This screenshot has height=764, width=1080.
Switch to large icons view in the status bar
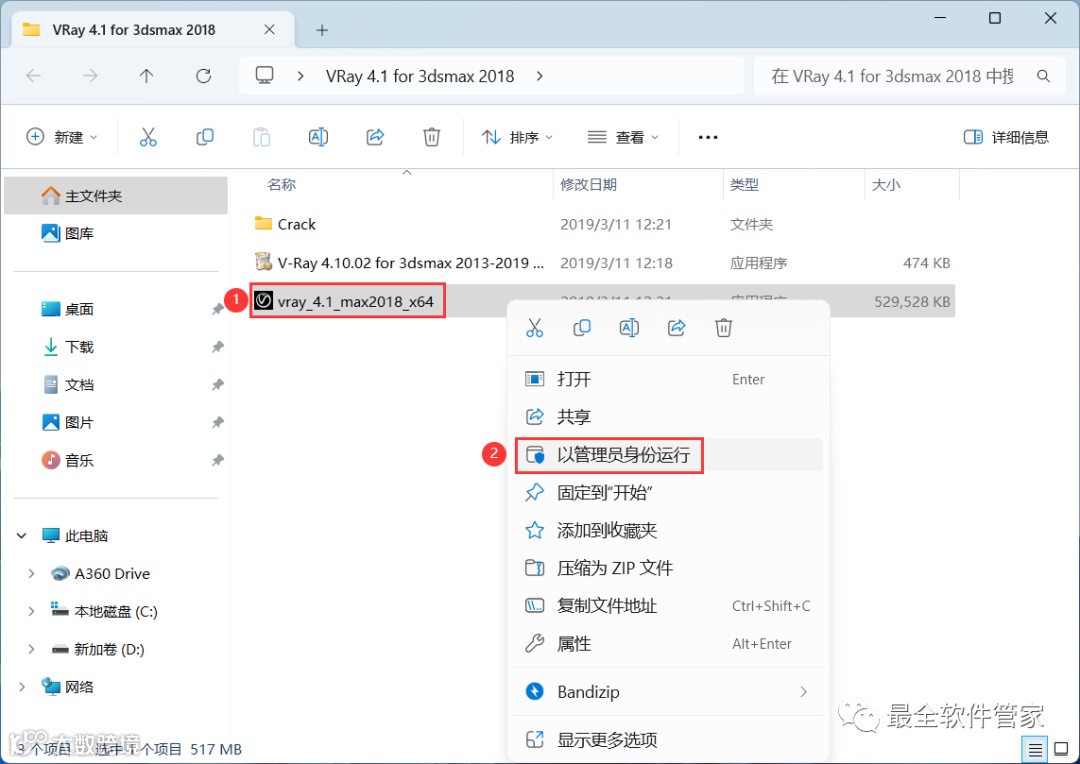[1061, 750]
